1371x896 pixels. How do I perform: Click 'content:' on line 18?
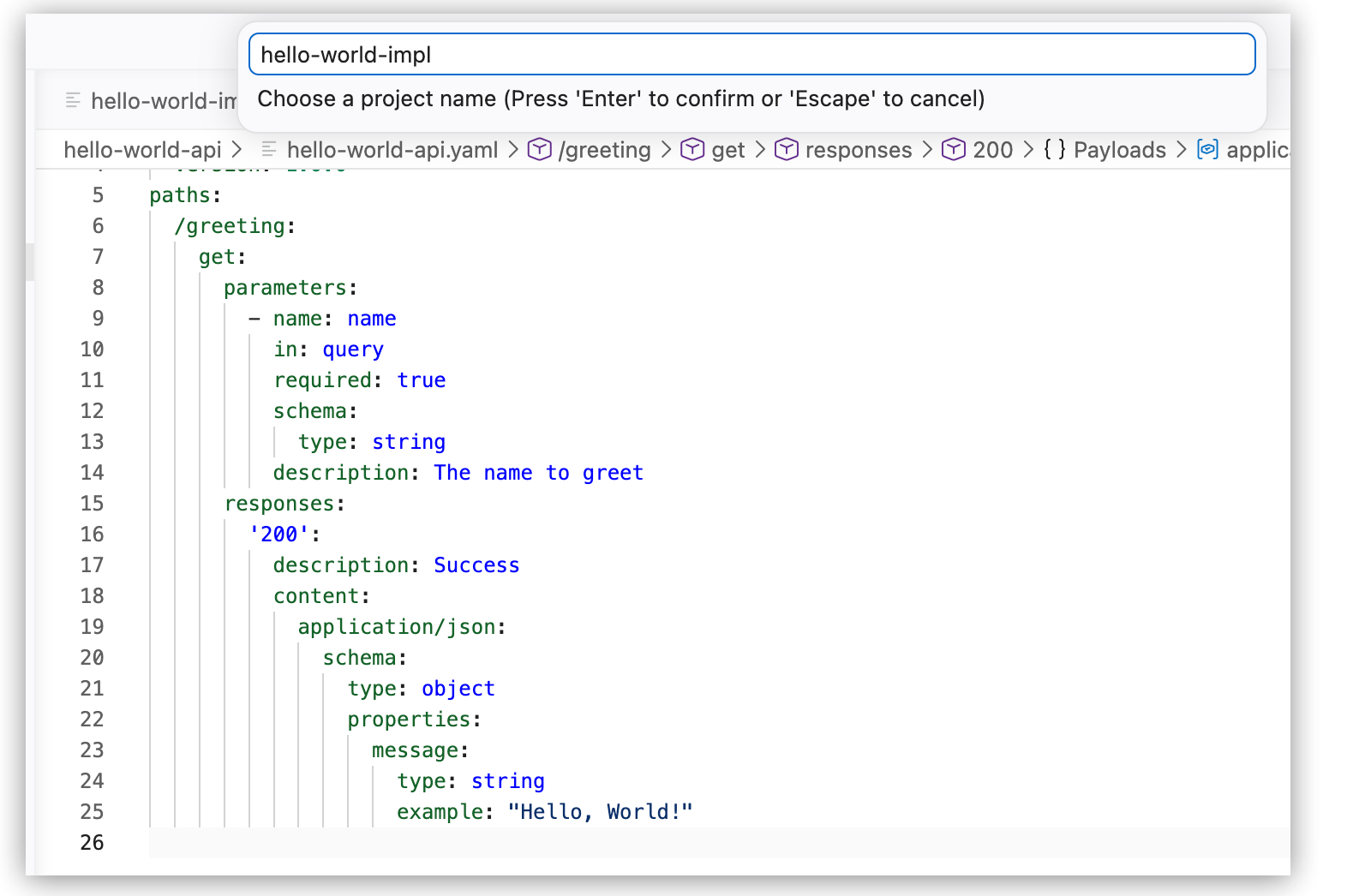coord(322,596)
